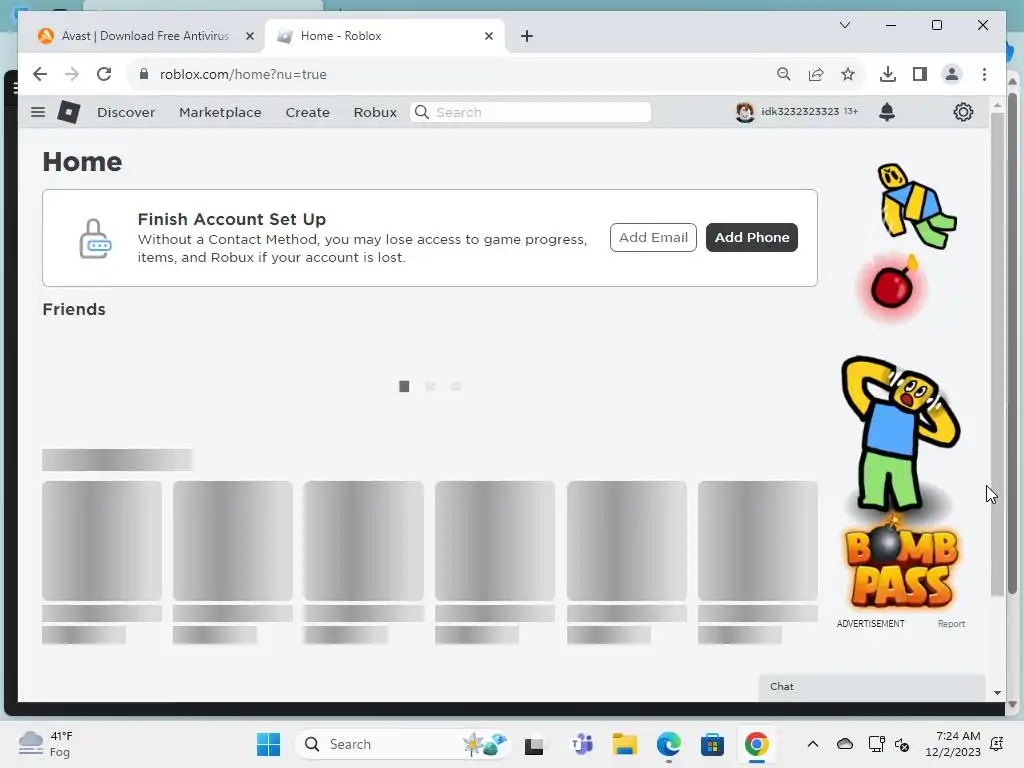This screenshot has width=1024, height=768.
Task: Click the Friends heading
Action: click(x=74, y=310)
